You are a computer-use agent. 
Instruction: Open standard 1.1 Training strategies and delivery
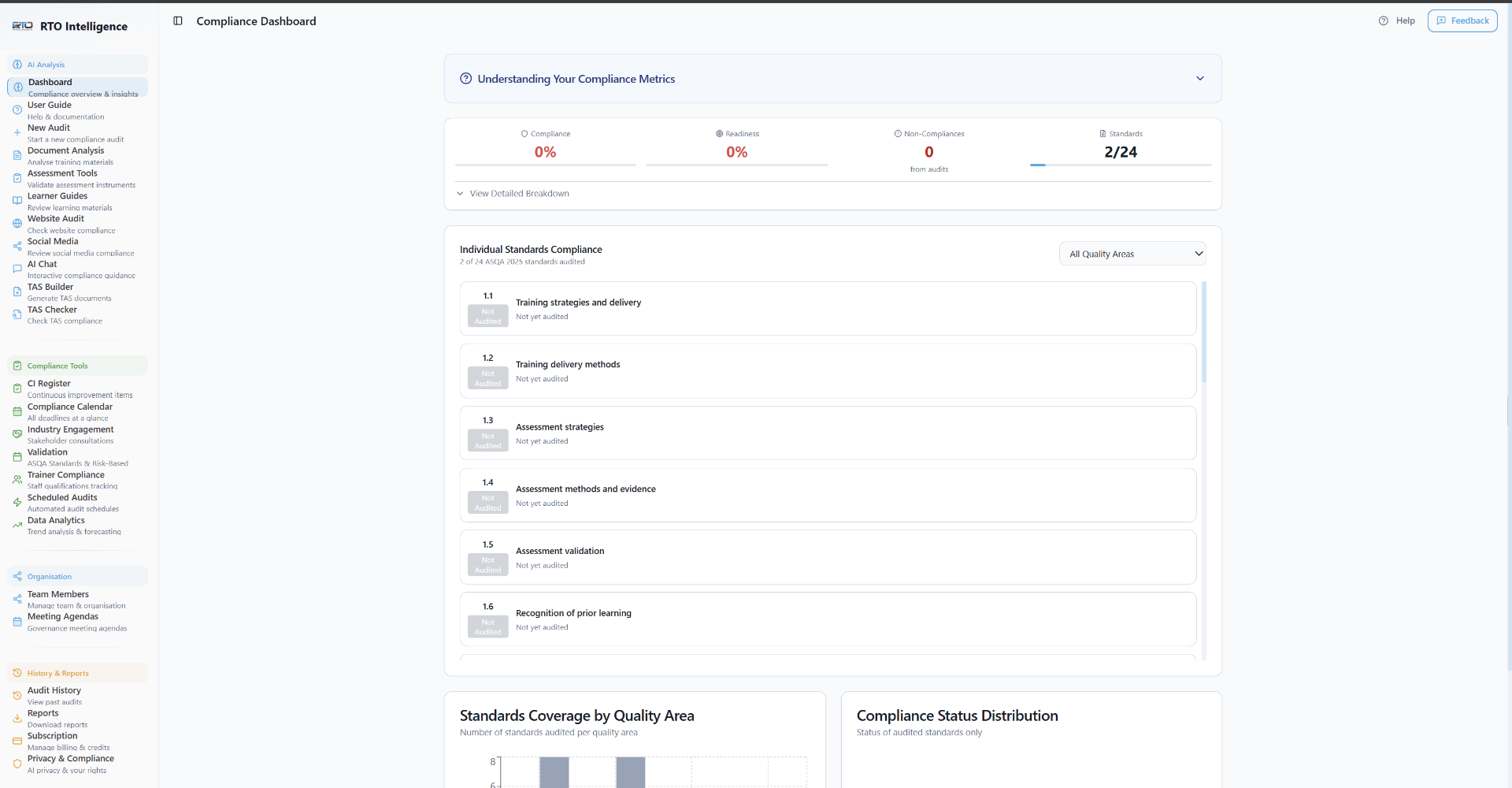coord(828,309)
